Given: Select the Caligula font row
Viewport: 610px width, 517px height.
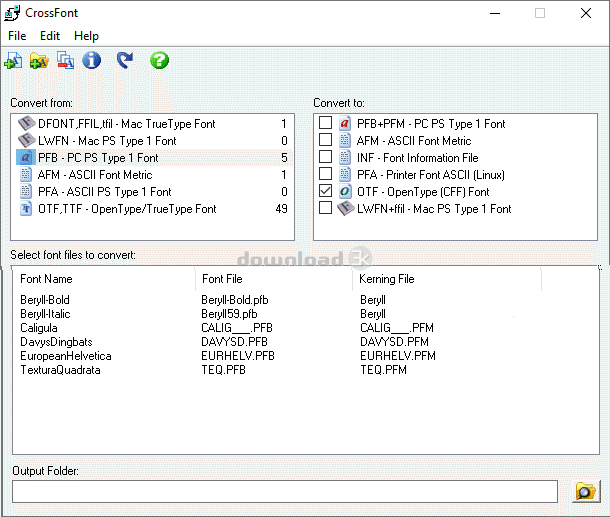Looking at the screenshot, I should tap(40, 328).
